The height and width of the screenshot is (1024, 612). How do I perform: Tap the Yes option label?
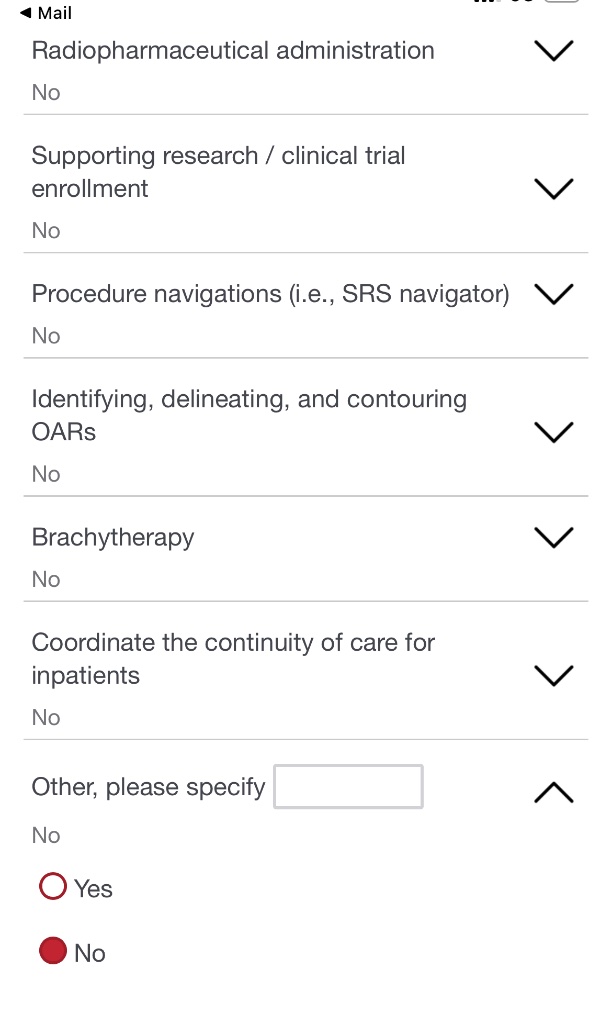[93, 889]
